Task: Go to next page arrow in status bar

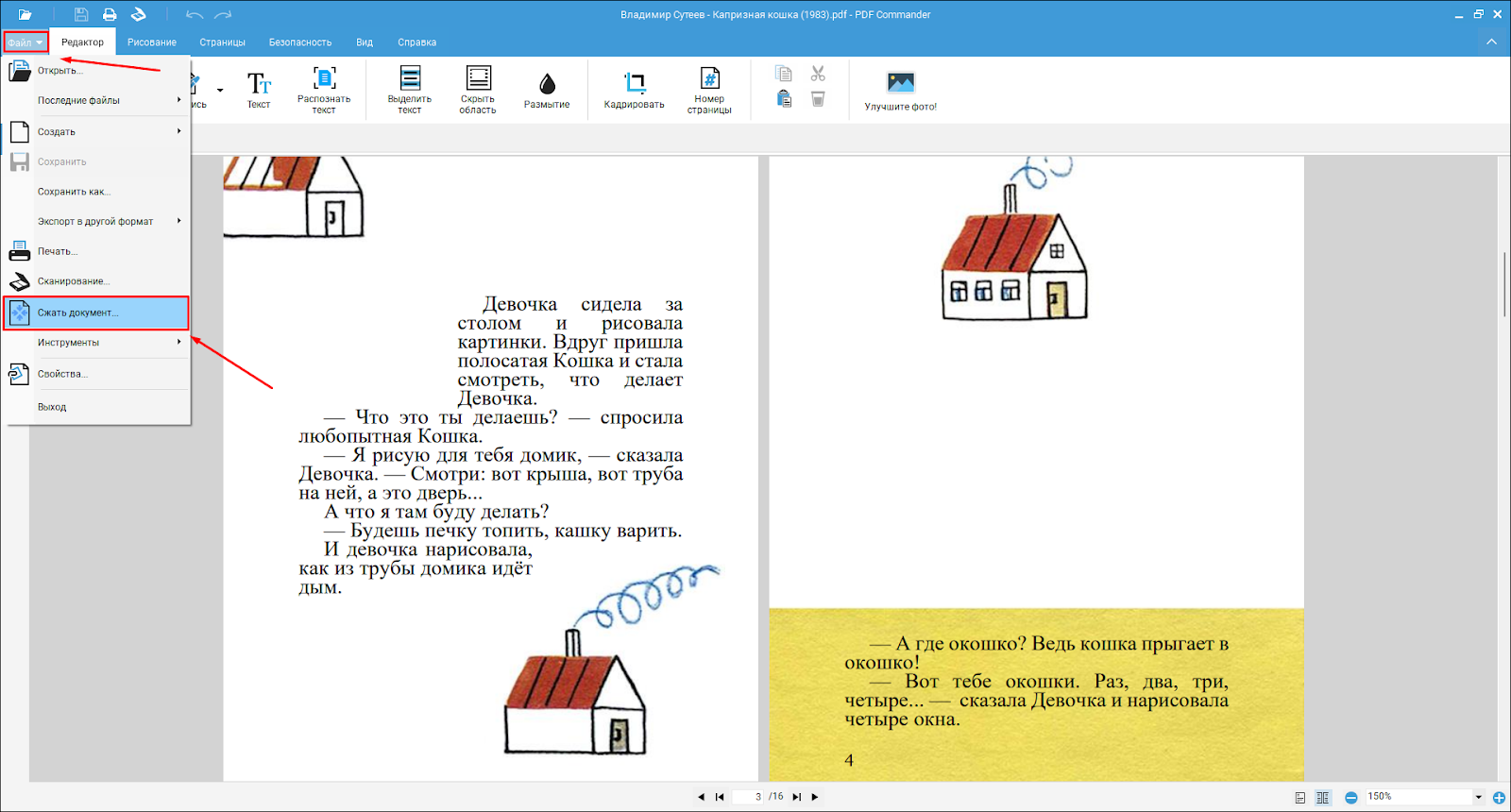Action: click(x=815, y=797)
